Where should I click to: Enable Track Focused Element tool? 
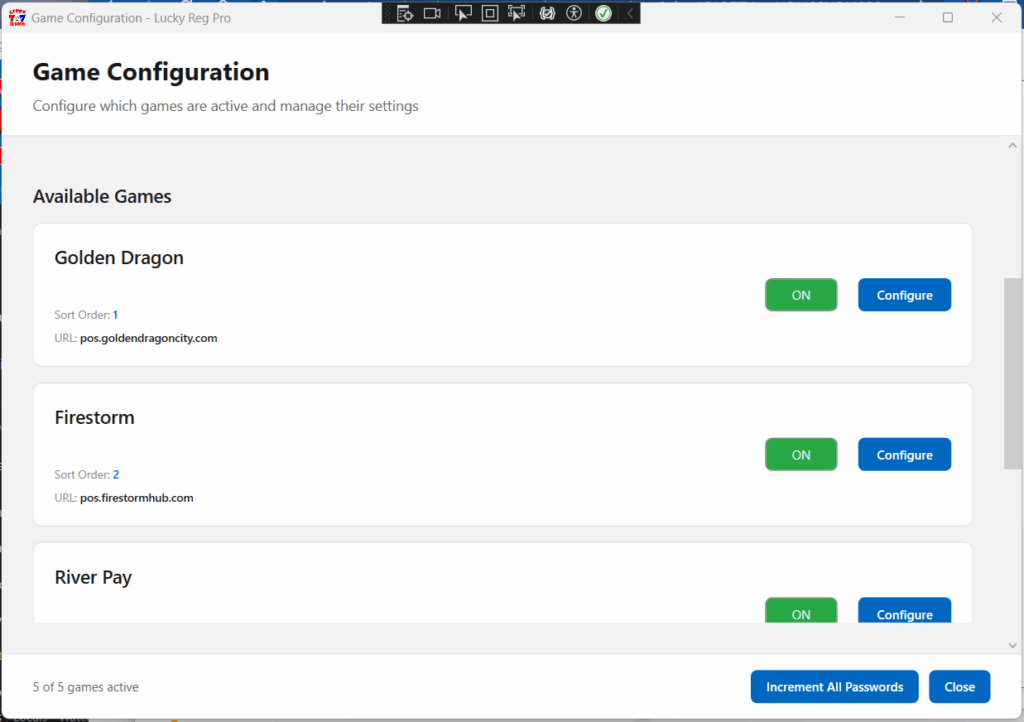point(517,13)
